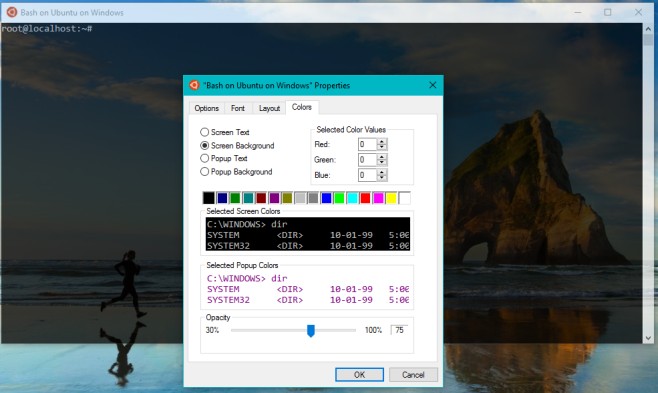Click the opacity value field showing 75
Screen dimensions: 658x393
pyautogui.click(x=399, y=330)
